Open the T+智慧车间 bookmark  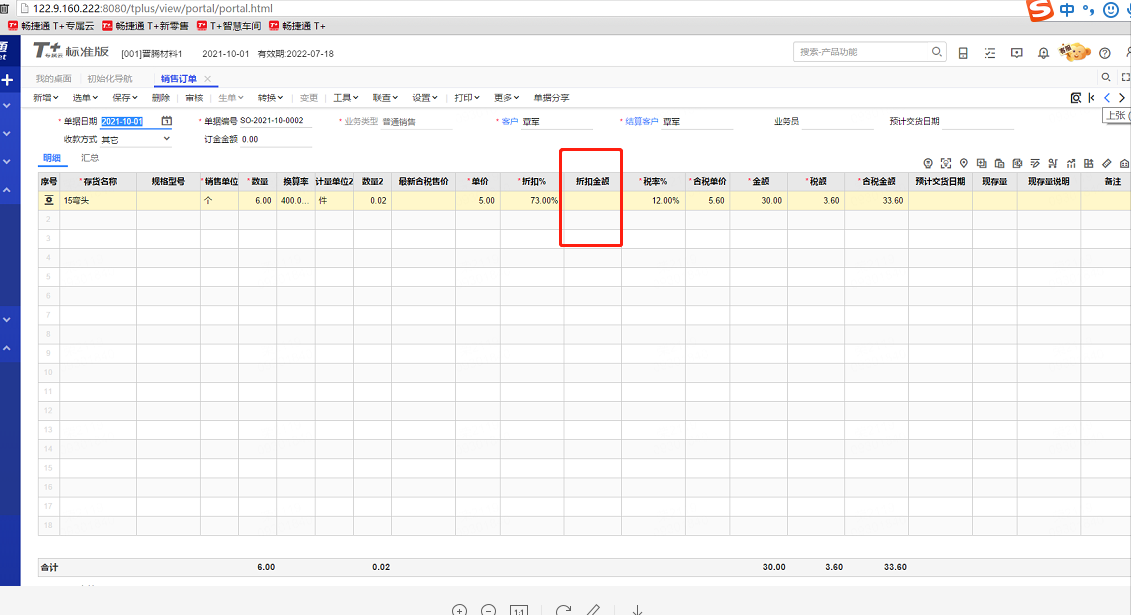[229, 26]
